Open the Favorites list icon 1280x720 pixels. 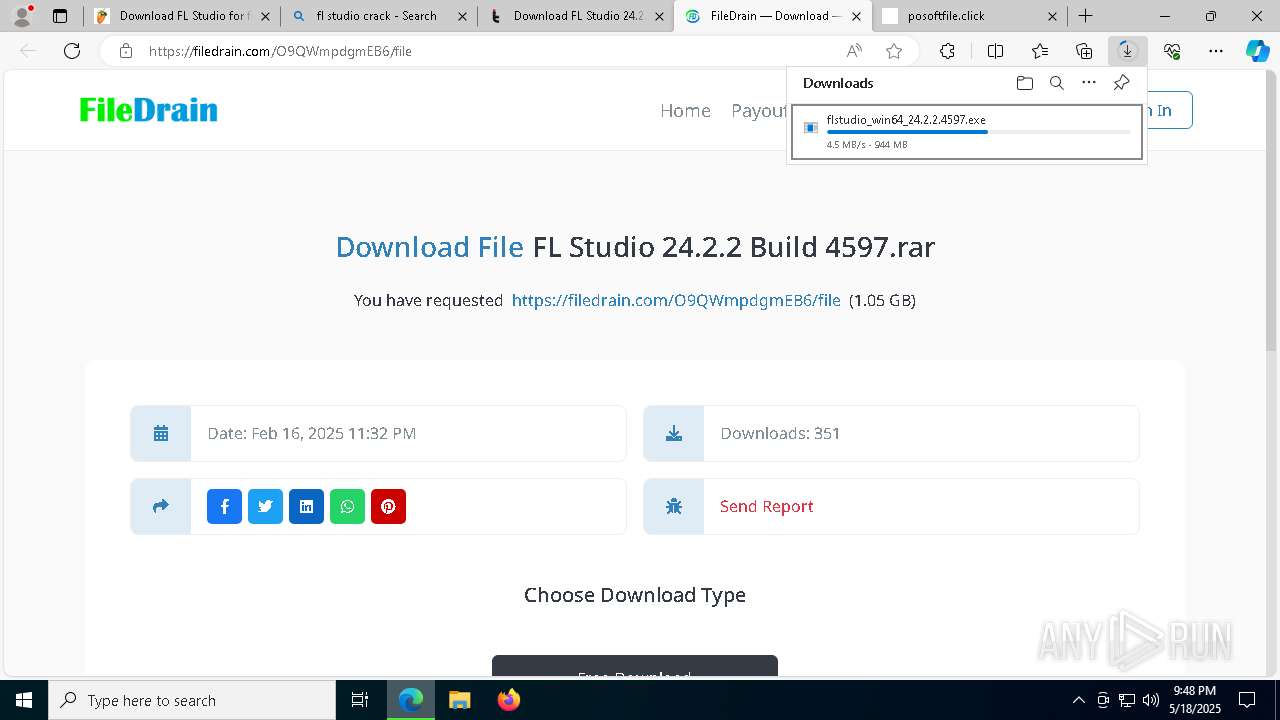(1040, 51)
